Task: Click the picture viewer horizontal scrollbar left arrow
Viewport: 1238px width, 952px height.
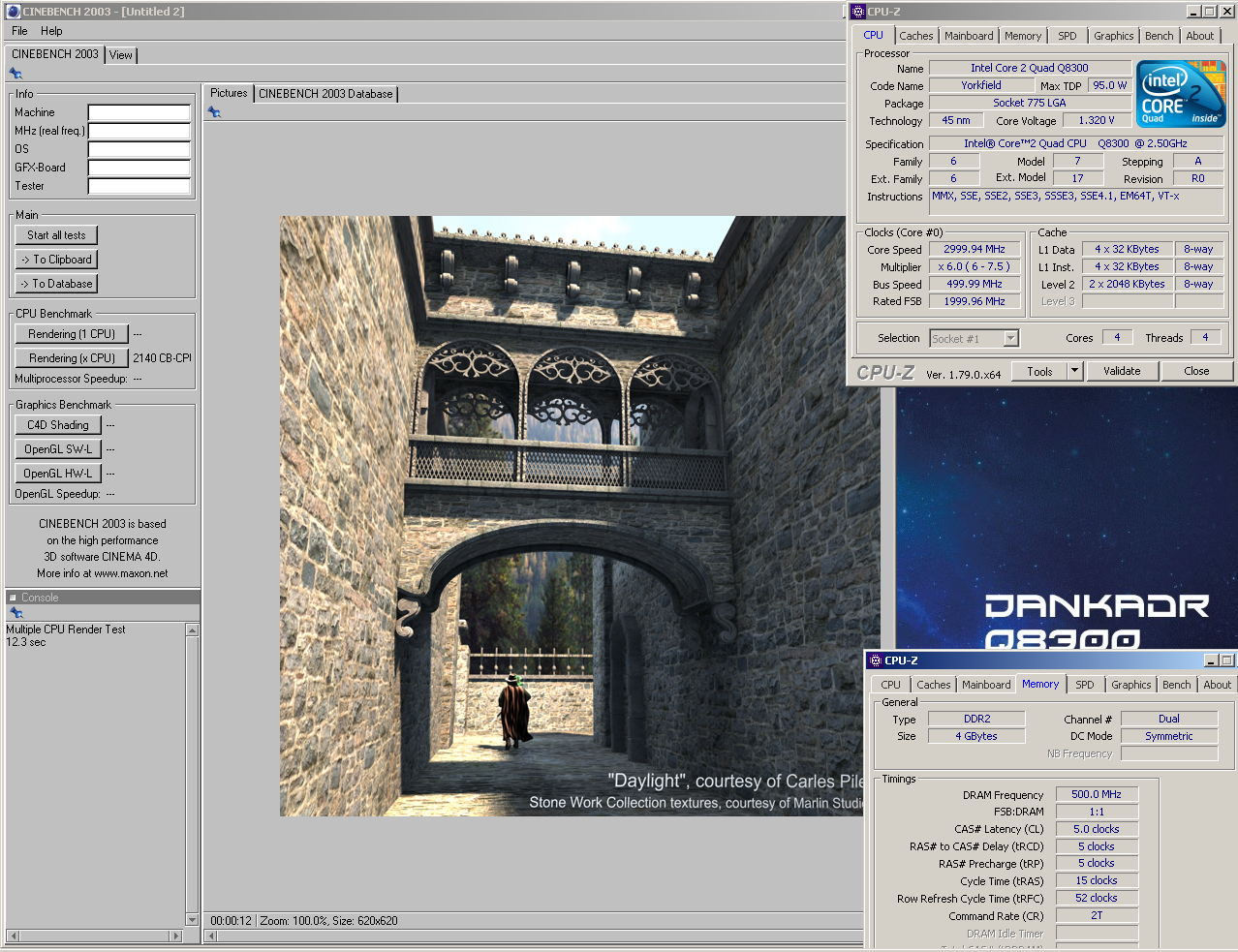Action: click(211, 936)
